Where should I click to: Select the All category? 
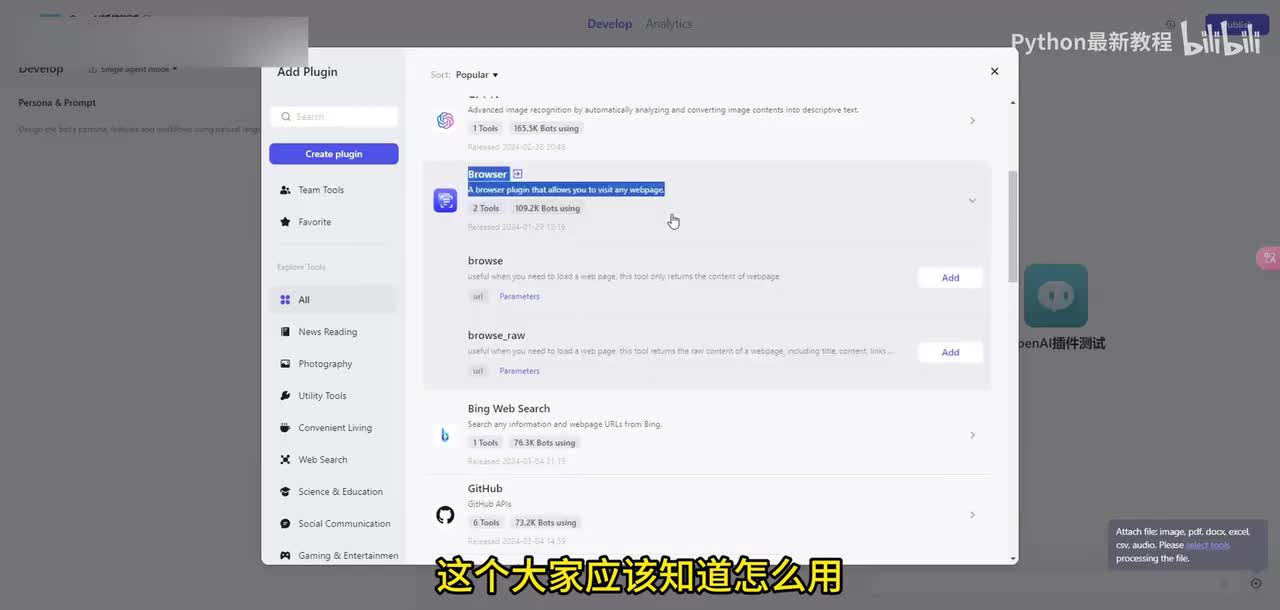tap(334, 300)
